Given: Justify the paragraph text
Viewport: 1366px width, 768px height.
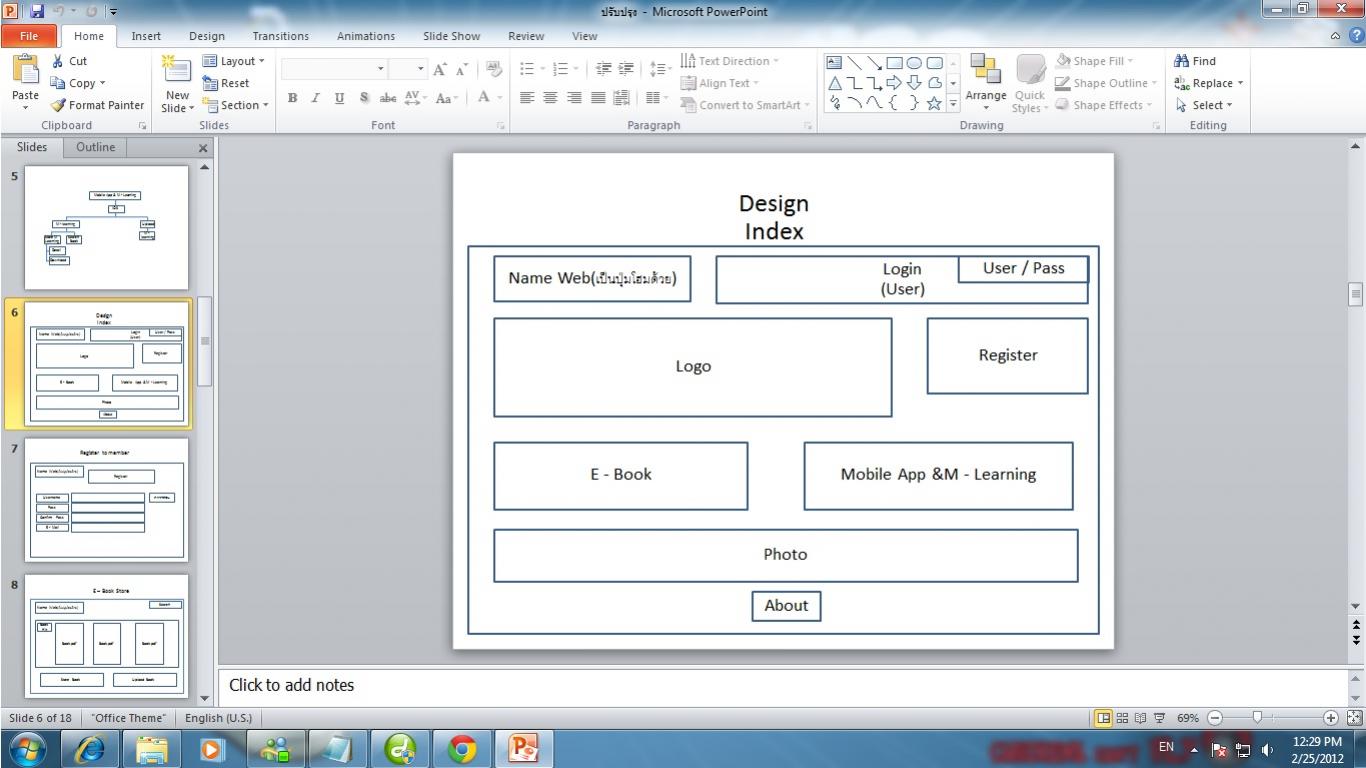Looking at the screenshot, I should (598, 97).
